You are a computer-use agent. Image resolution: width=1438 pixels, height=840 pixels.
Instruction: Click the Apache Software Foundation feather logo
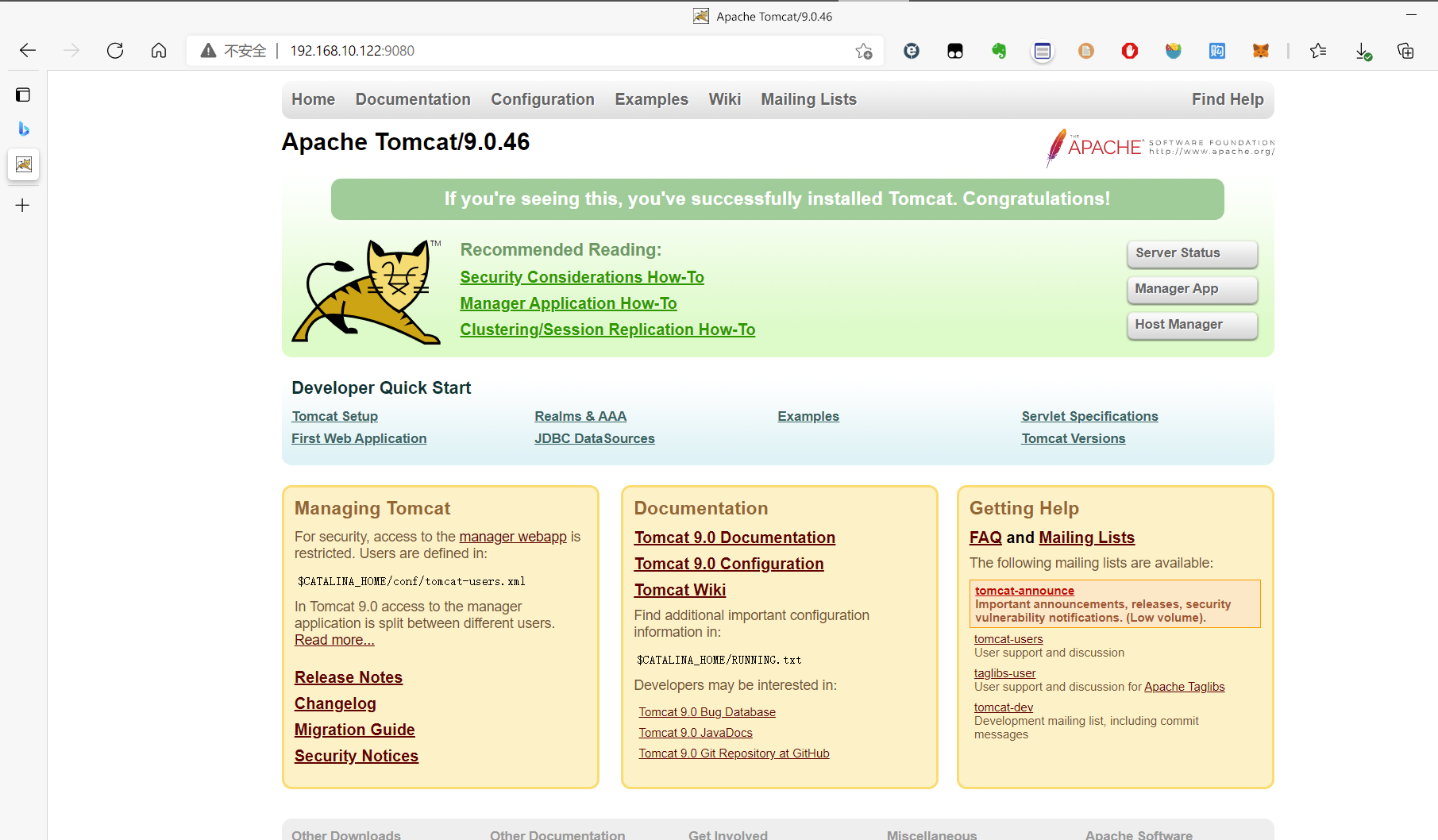point(1160,147)
